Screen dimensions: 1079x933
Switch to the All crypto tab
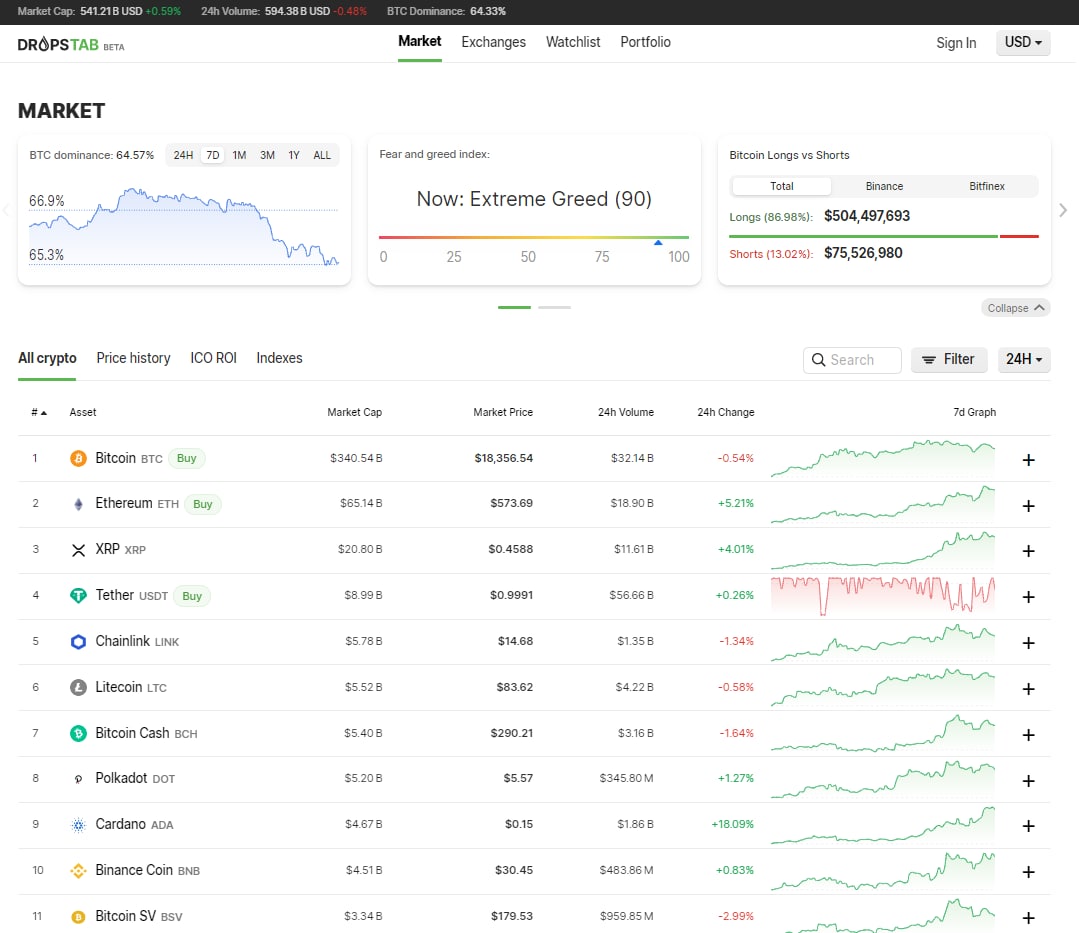(47, 358)
